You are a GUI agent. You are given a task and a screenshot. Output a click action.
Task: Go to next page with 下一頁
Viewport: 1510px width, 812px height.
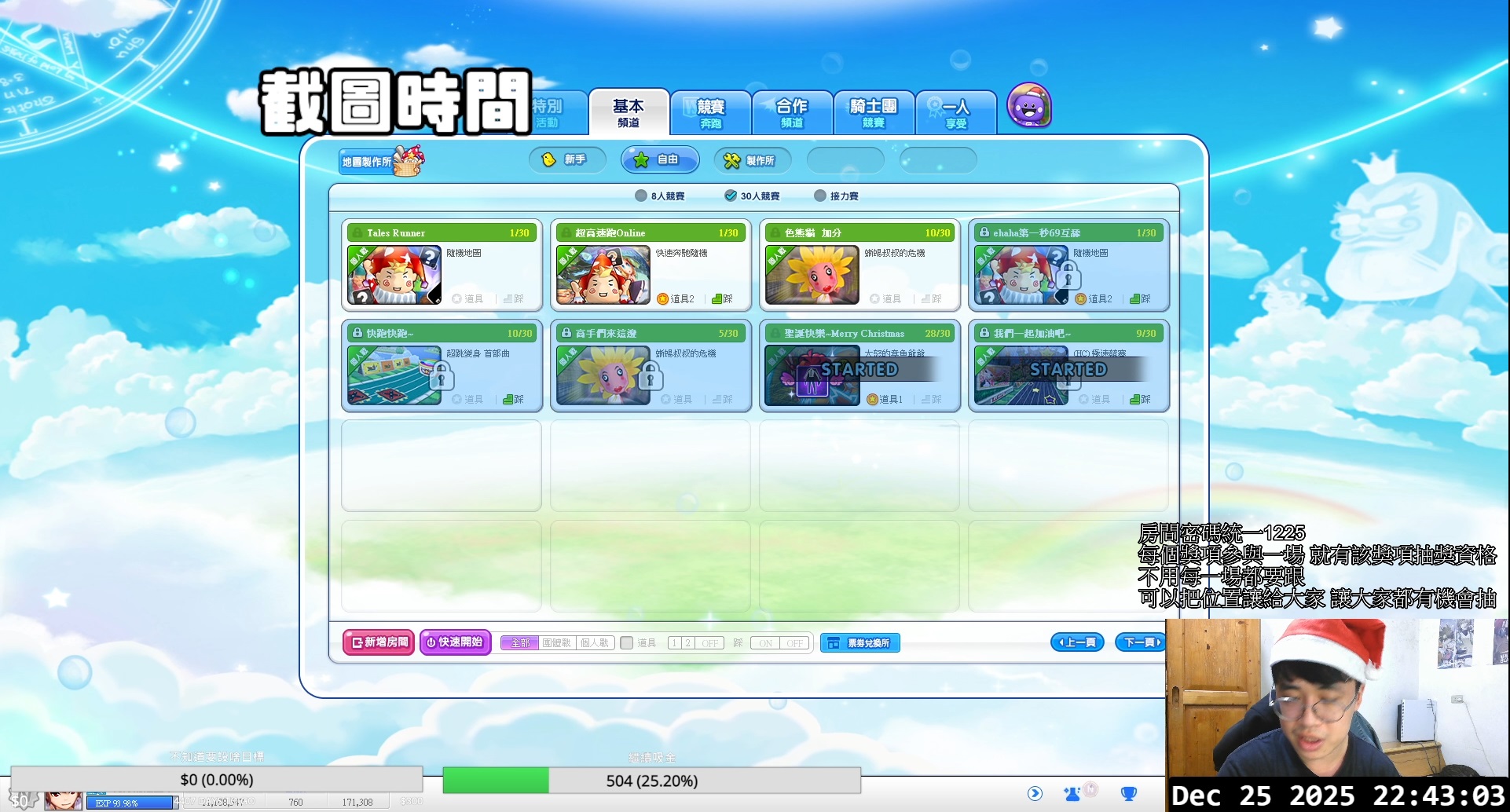click(x=1142, y=642)
